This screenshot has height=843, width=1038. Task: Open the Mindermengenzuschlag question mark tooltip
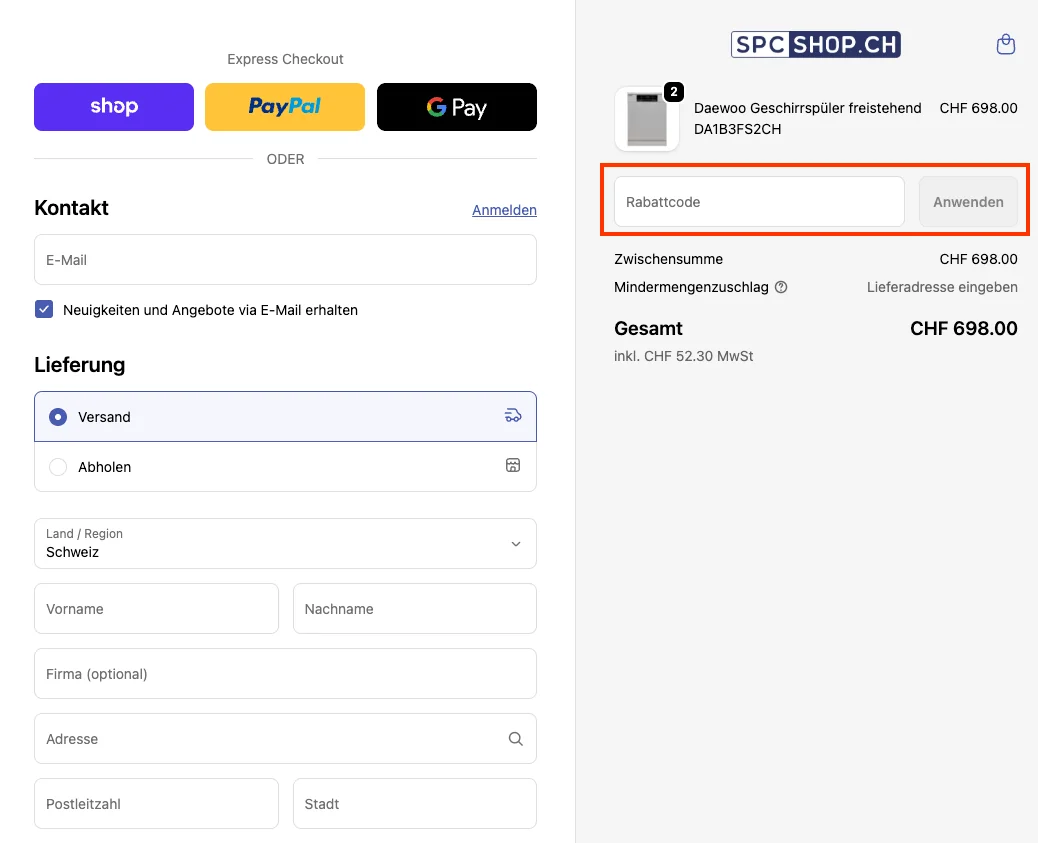[x=780, y=287]
